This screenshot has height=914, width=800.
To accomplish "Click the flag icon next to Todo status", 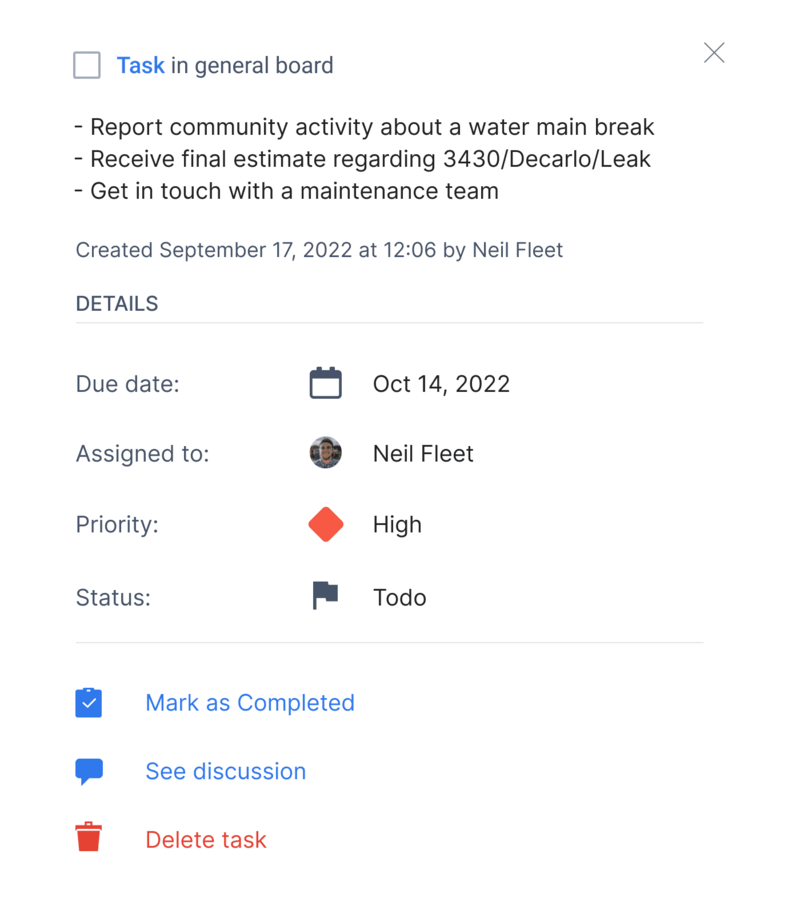I will [x=325, y=596].
